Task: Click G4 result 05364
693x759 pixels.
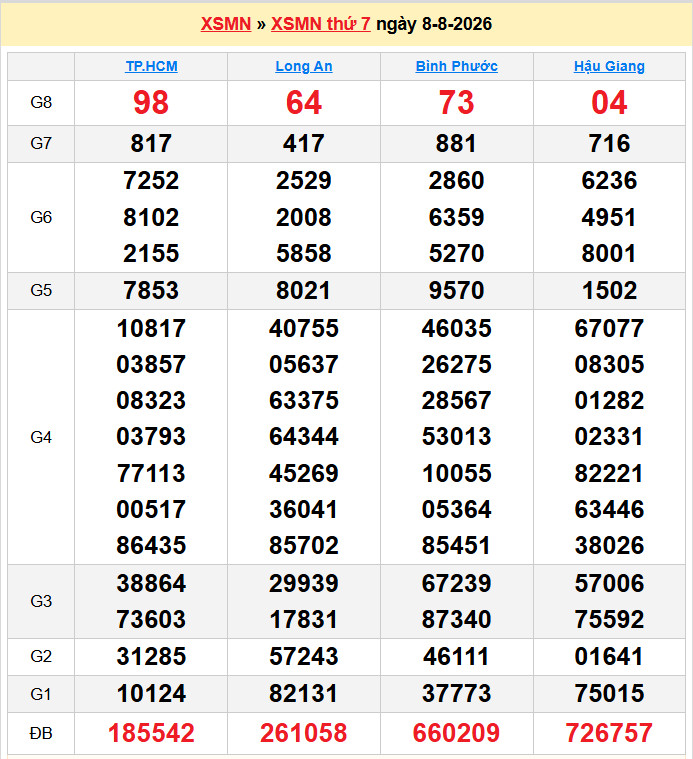Action: pos(456,509)
